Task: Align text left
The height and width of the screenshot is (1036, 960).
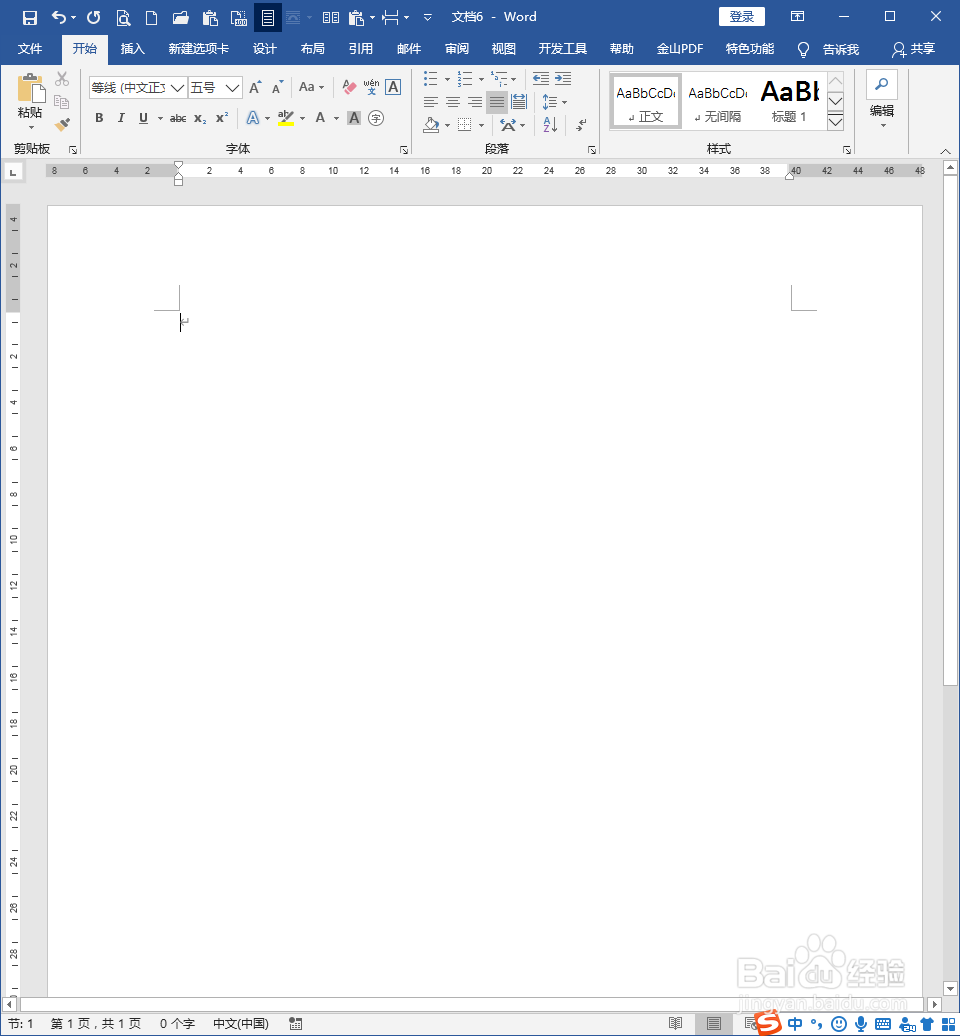Action: click(x=431, y=102)
